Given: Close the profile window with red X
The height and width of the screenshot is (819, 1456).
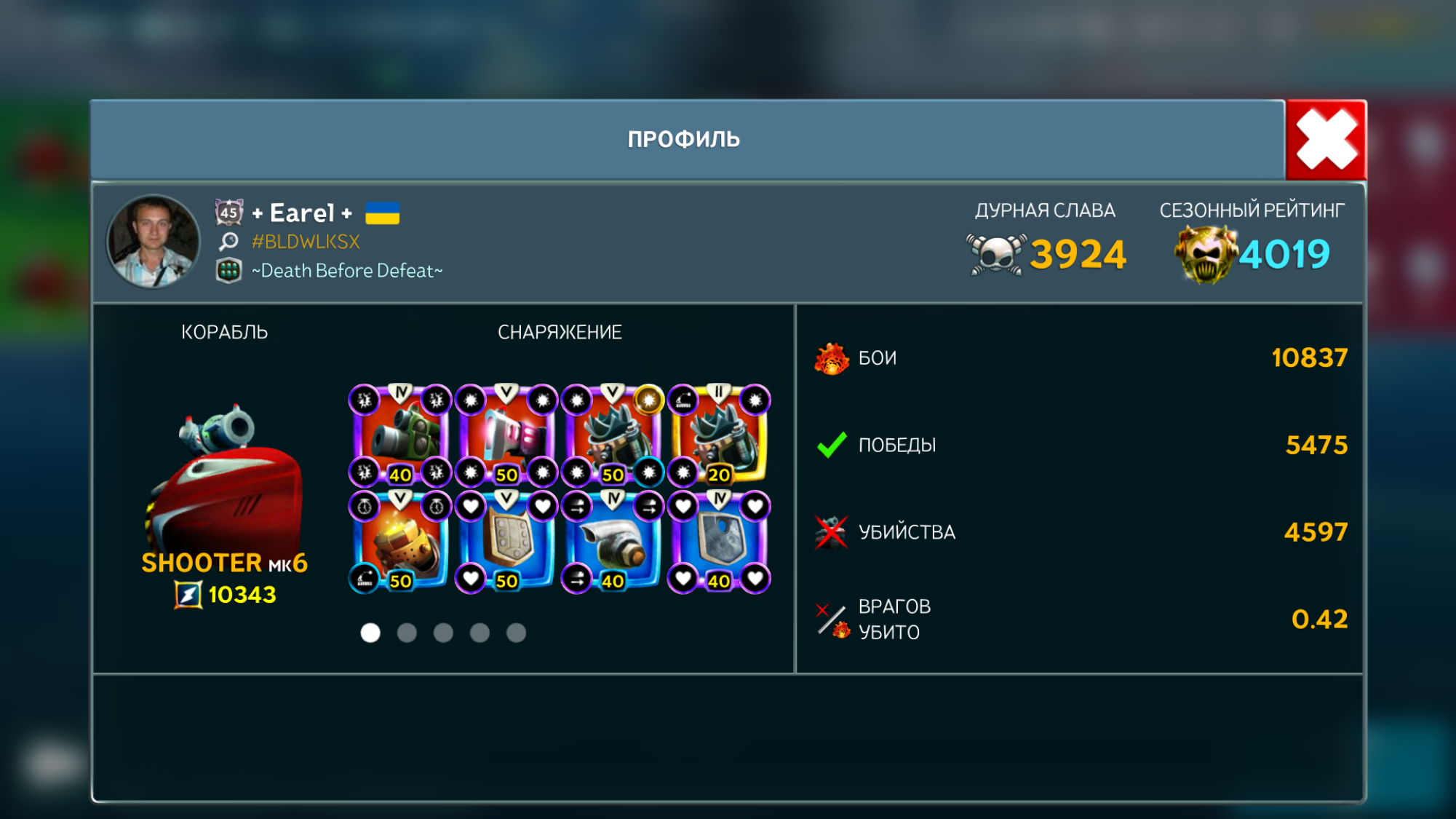Looking at the screenshot, I should point(1326,140).
